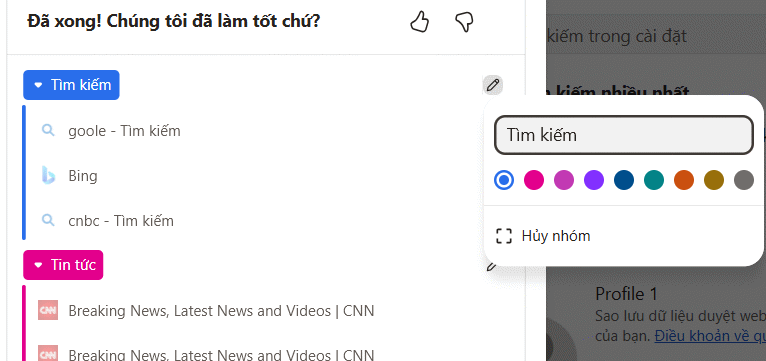Collapse the Tìm kiếm tab group

[x=71, y=85]
